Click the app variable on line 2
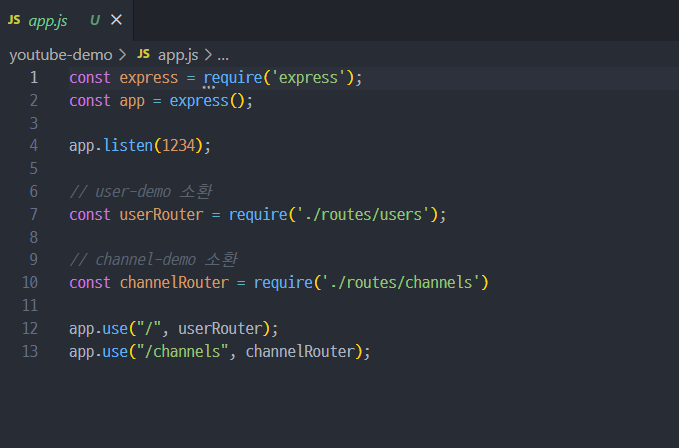This screenshot has width=679, height=448. [132, 102]
